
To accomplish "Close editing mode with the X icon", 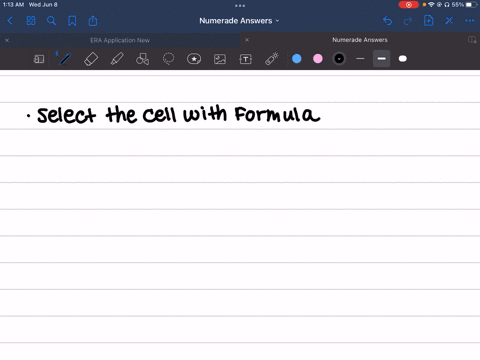I will pyautogui.click(x=449, y=21).
